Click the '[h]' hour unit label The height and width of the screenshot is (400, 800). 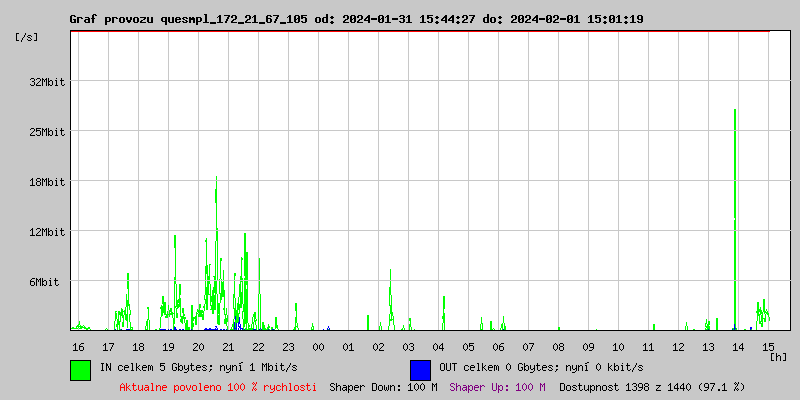779,357
